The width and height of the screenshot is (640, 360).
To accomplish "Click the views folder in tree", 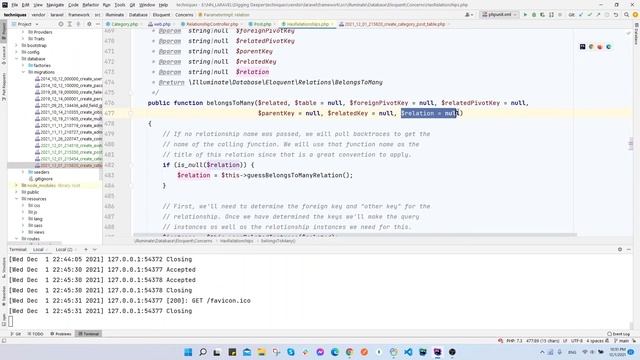I will (x=36, y=232).
